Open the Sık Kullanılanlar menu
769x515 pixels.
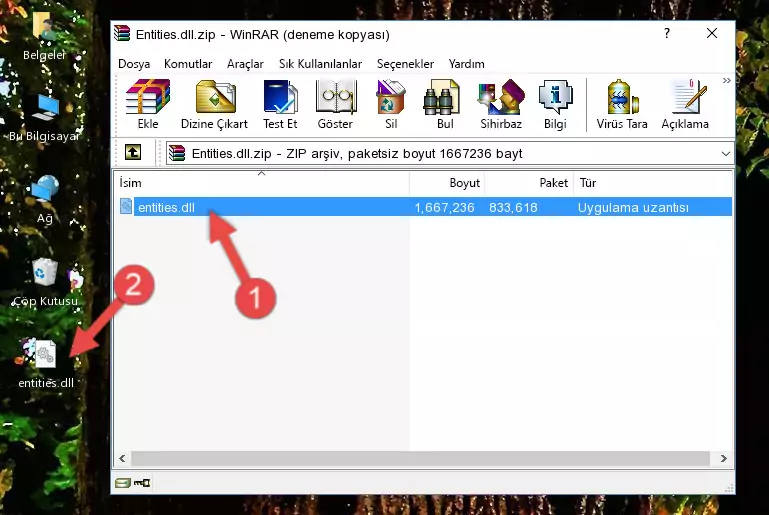(320, 64)
